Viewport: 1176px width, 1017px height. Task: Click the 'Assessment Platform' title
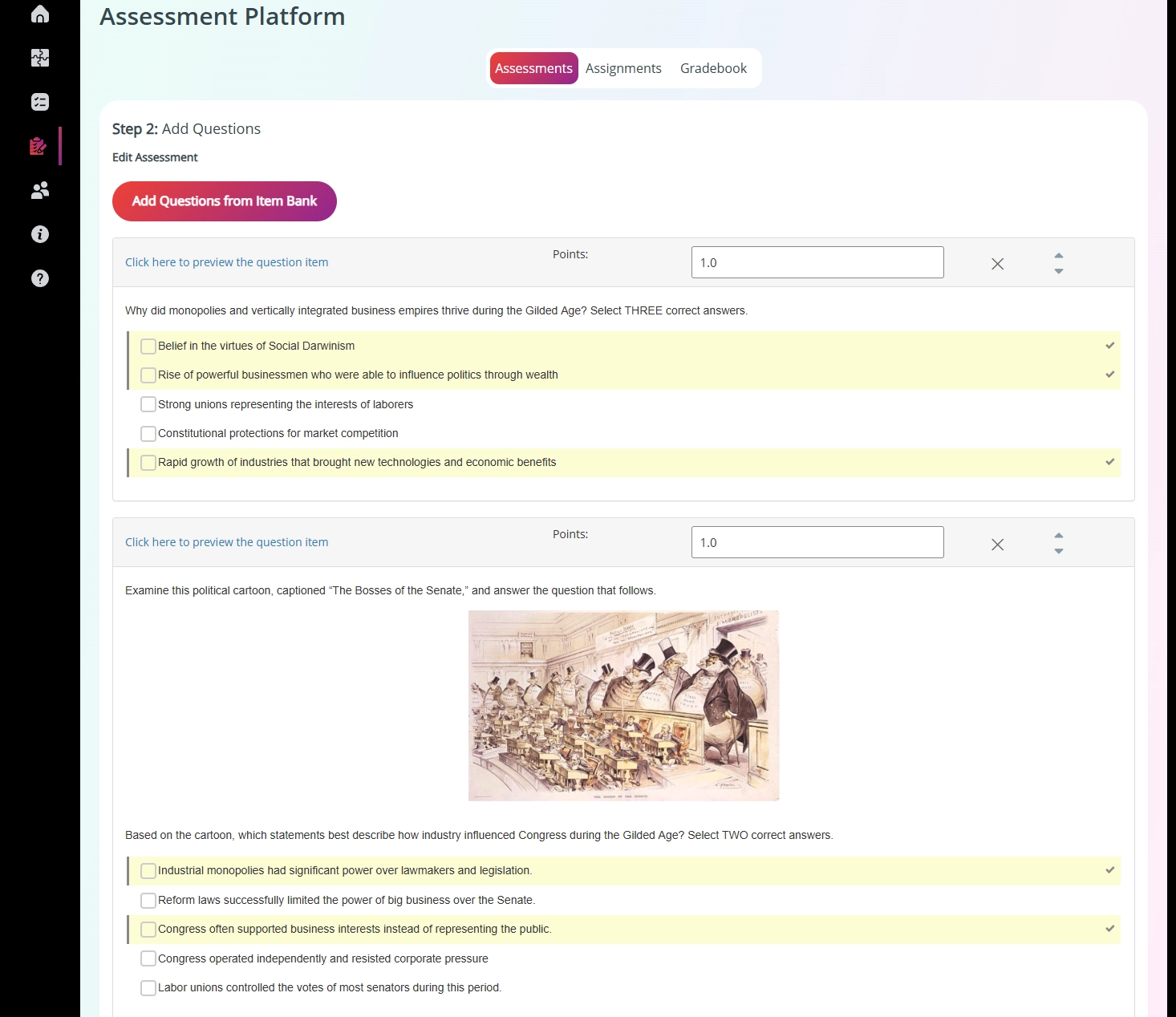click(x=222, y=17)
